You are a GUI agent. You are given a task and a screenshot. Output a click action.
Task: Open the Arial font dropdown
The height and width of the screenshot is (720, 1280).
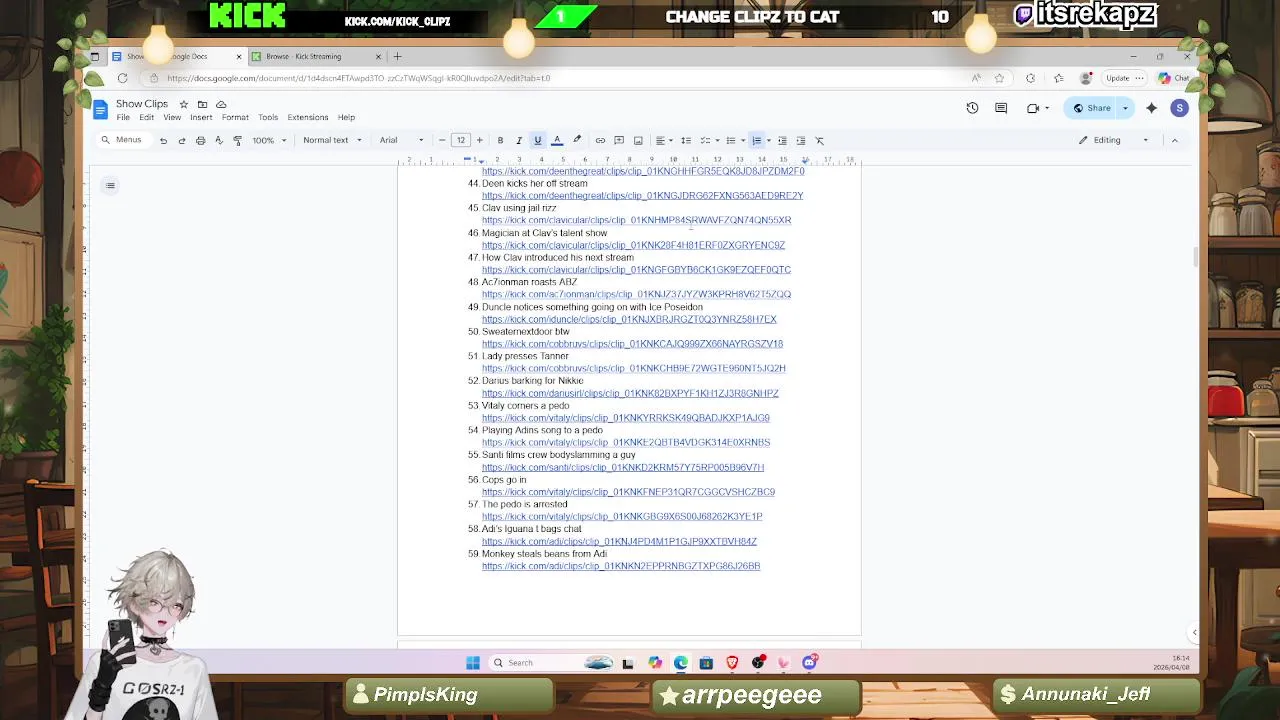pos(401,140)
